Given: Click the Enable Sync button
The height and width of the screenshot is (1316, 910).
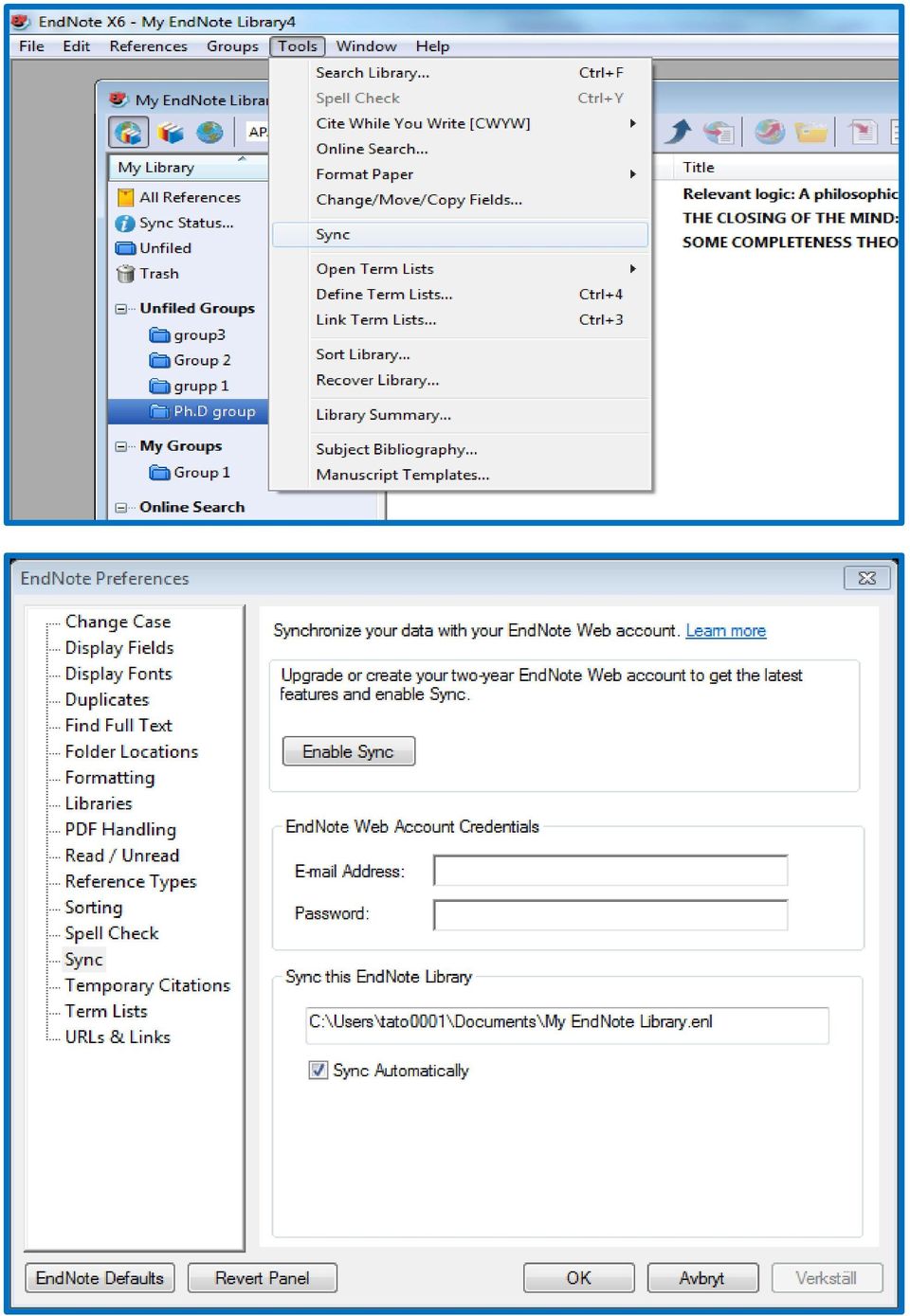Looking at the screenshot, I should click(x=349, y=751).
